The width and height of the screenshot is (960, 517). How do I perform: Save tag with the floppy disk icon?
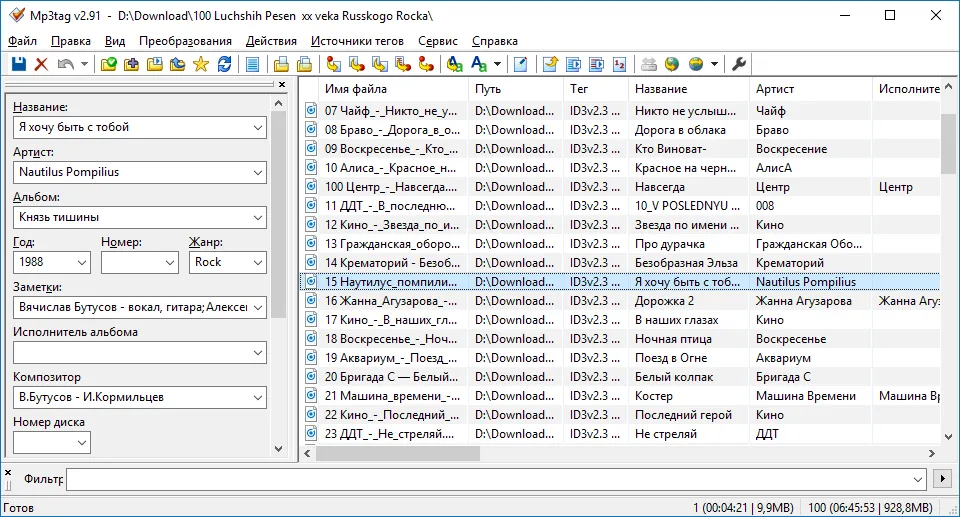tap(19, 64)
